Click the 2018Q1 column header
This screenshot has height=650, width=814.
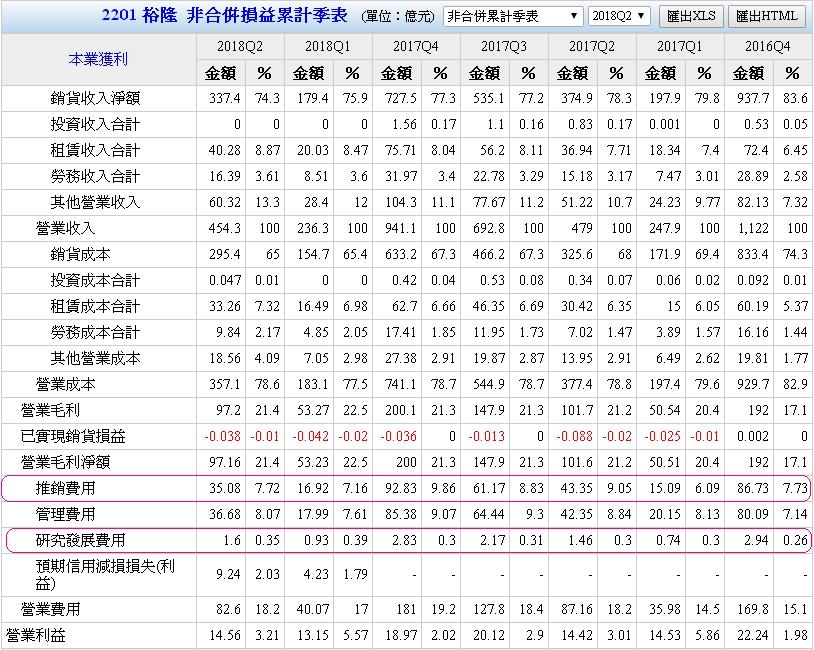(x=328, y=46)
